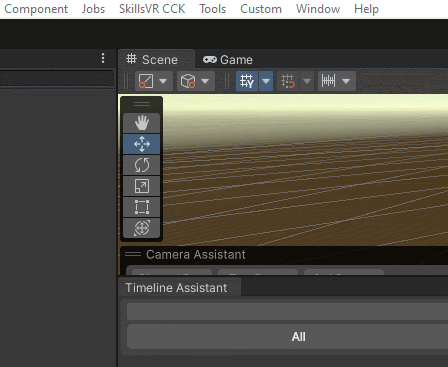Click the snap increment ruler icon
Screen dimensions: 448x367
point(328,81)
